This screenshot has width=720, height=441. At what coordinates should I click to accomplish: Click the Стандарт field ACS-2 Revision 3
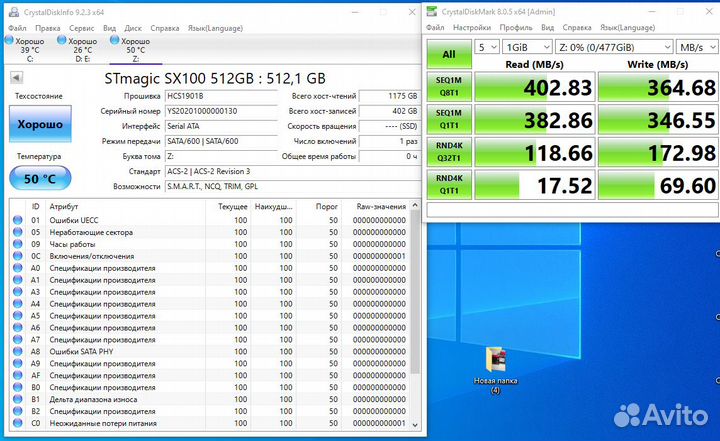292,171
